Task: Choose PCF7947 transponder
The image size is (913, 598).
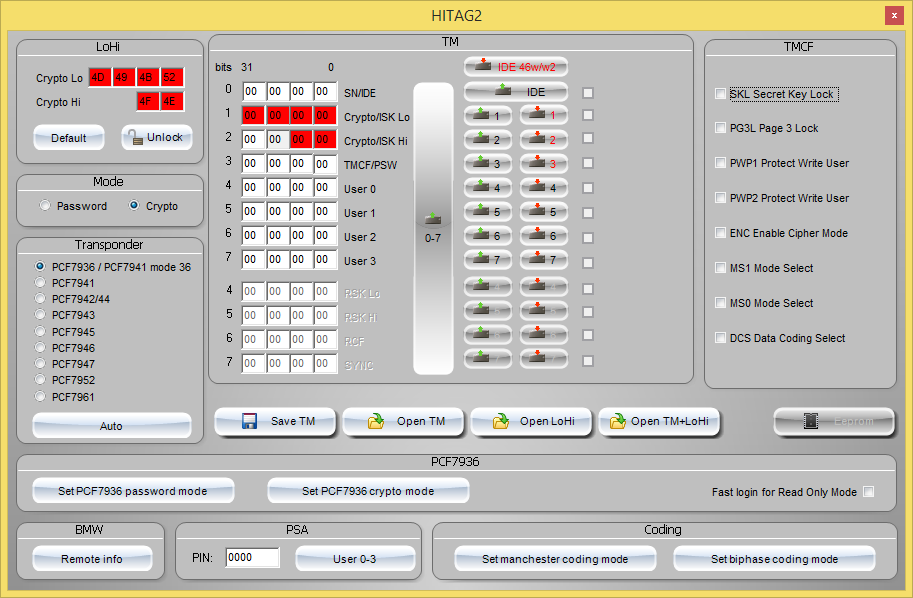Action: [x=40, y=363]
